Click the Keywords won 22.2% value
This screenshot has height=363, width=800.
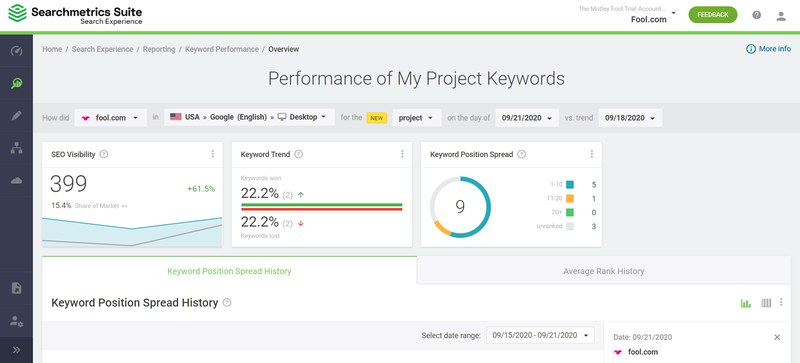[x=260, y=194]
